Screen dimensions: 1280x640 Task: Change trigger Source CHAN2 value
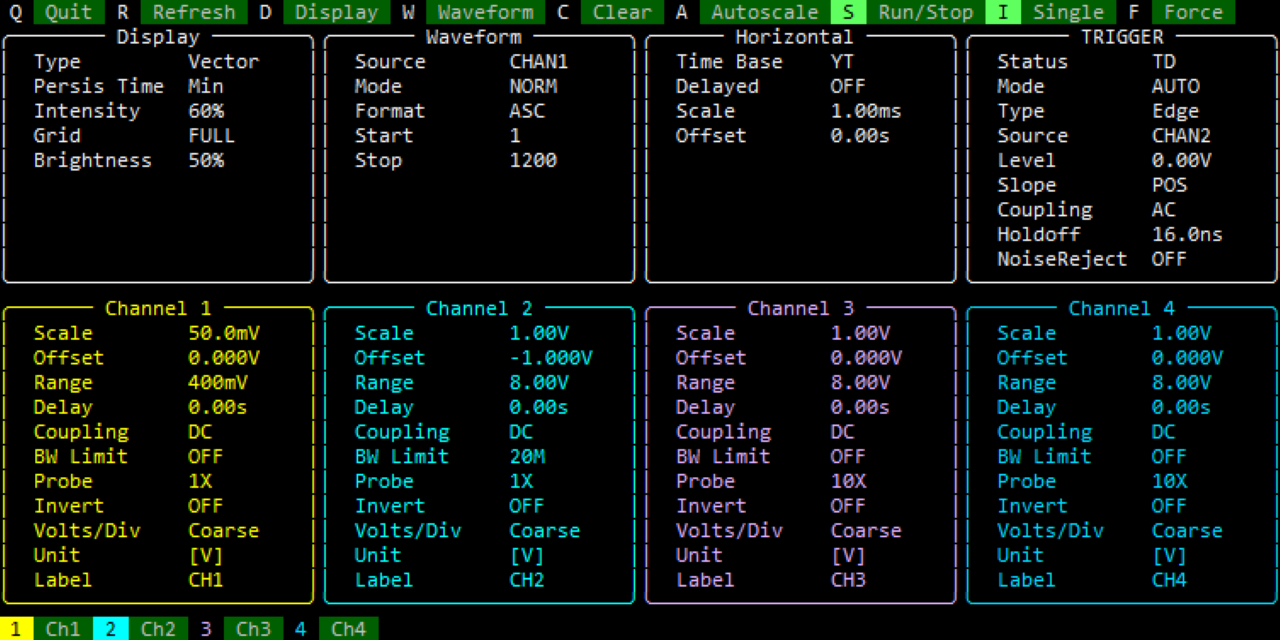(x=1181, y=136)
